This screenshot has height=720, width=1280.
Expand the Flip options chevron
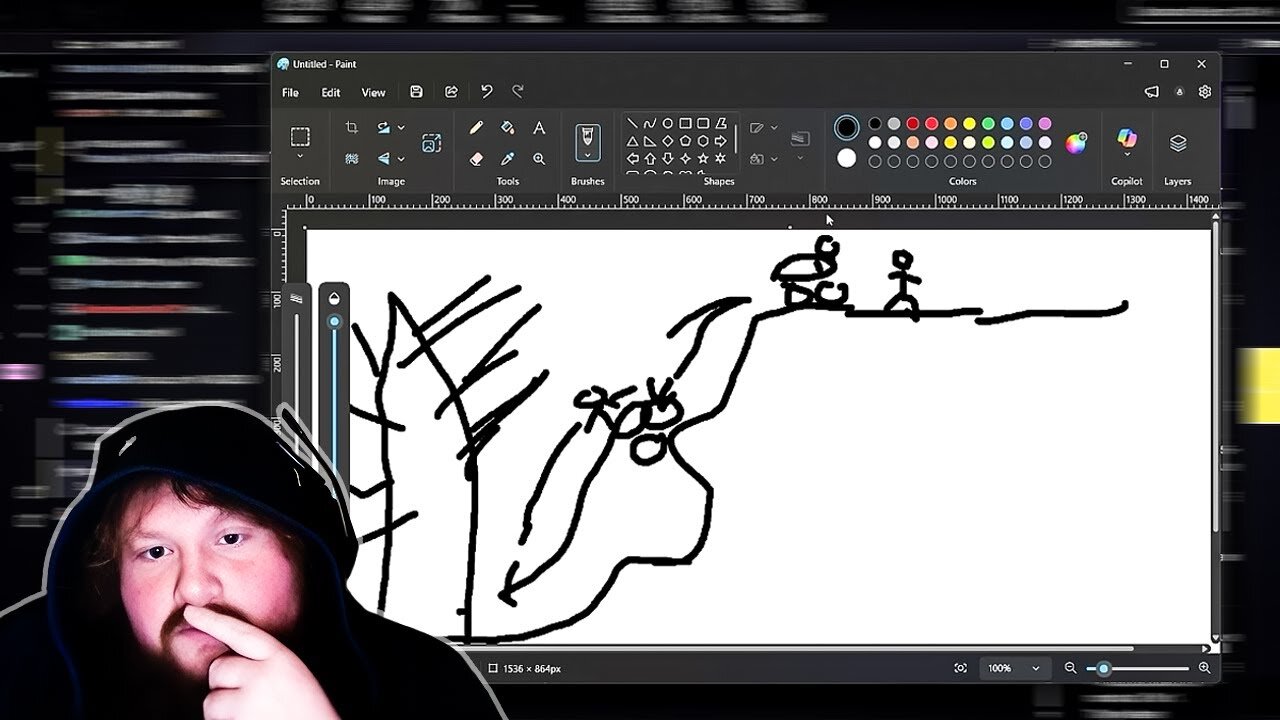coord(401,159)
